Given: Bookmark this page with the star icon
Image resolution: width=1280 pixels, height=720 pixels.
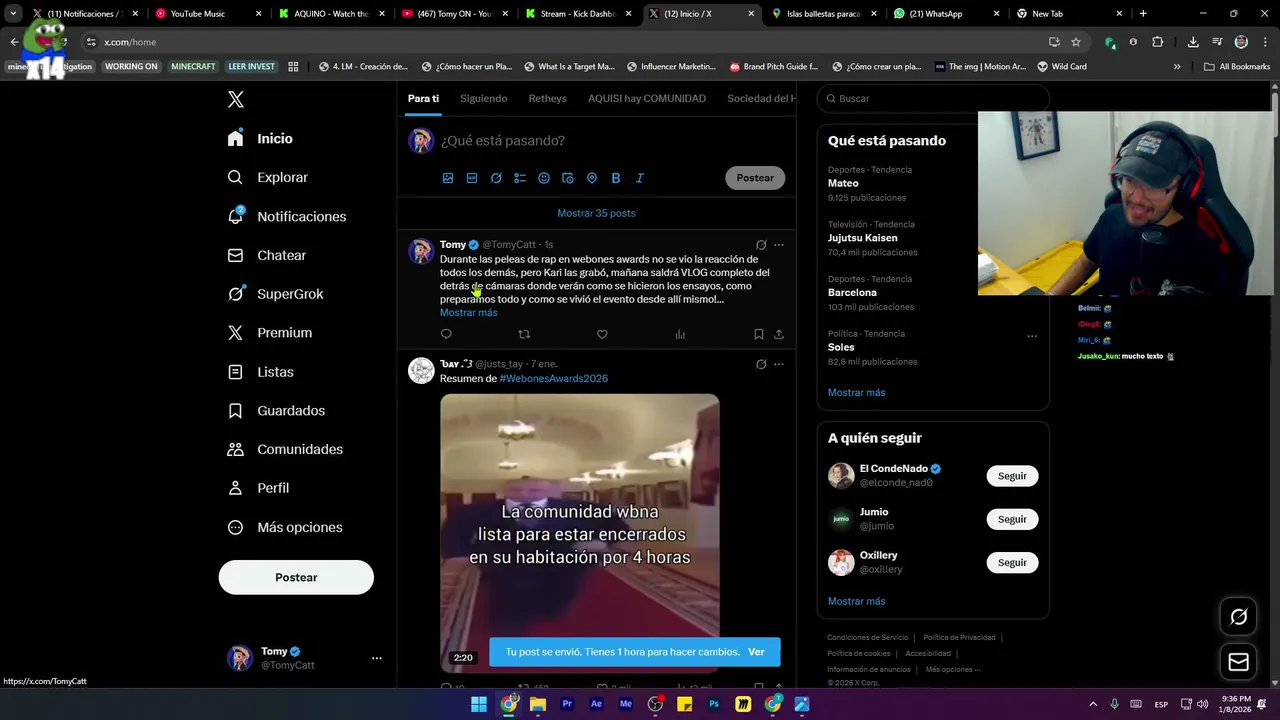Looking at the screenshot, I should [x=1076, y=42].
